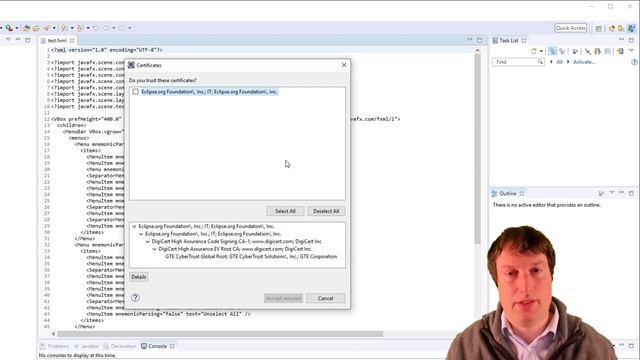Viewport: 640px width, 360px height.
Task: Close the Certificates dialog with X
Action: 344,65
